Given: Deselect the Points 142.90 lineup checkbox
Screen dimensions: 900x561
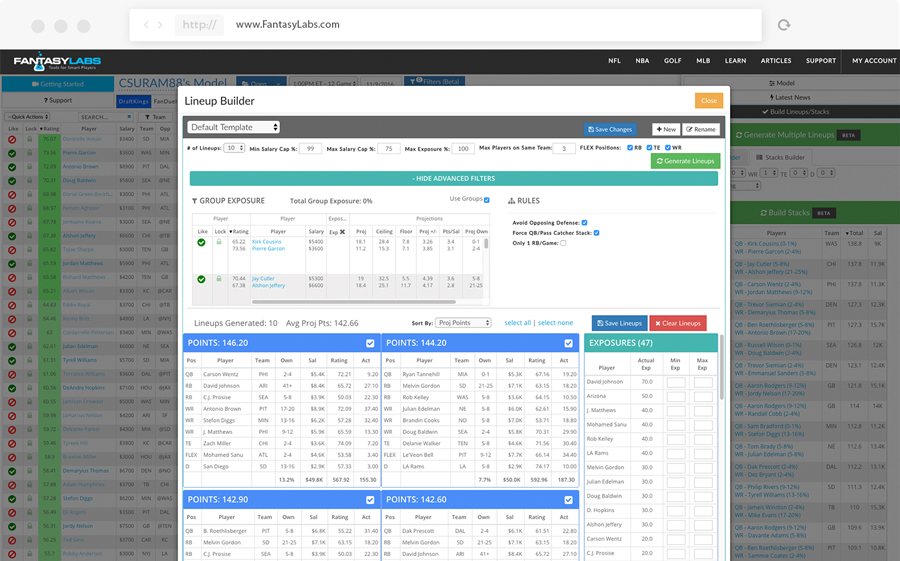Looking at the screenshot, I should tap(370, 500).
